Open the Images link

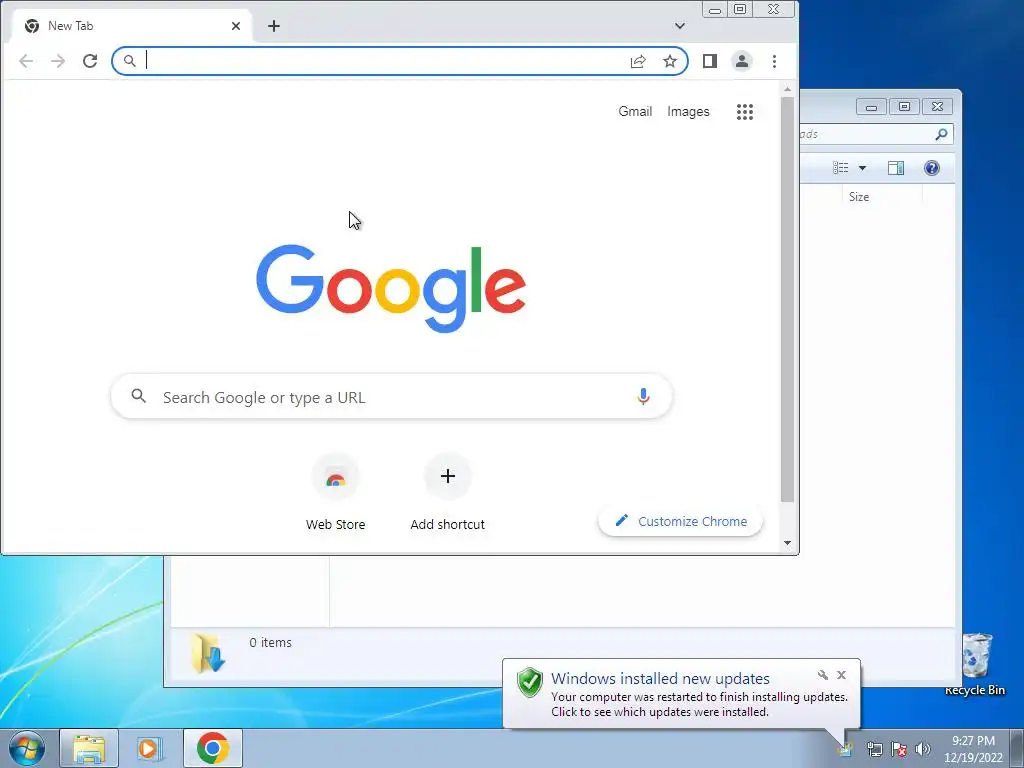click(x=688, y=112)
